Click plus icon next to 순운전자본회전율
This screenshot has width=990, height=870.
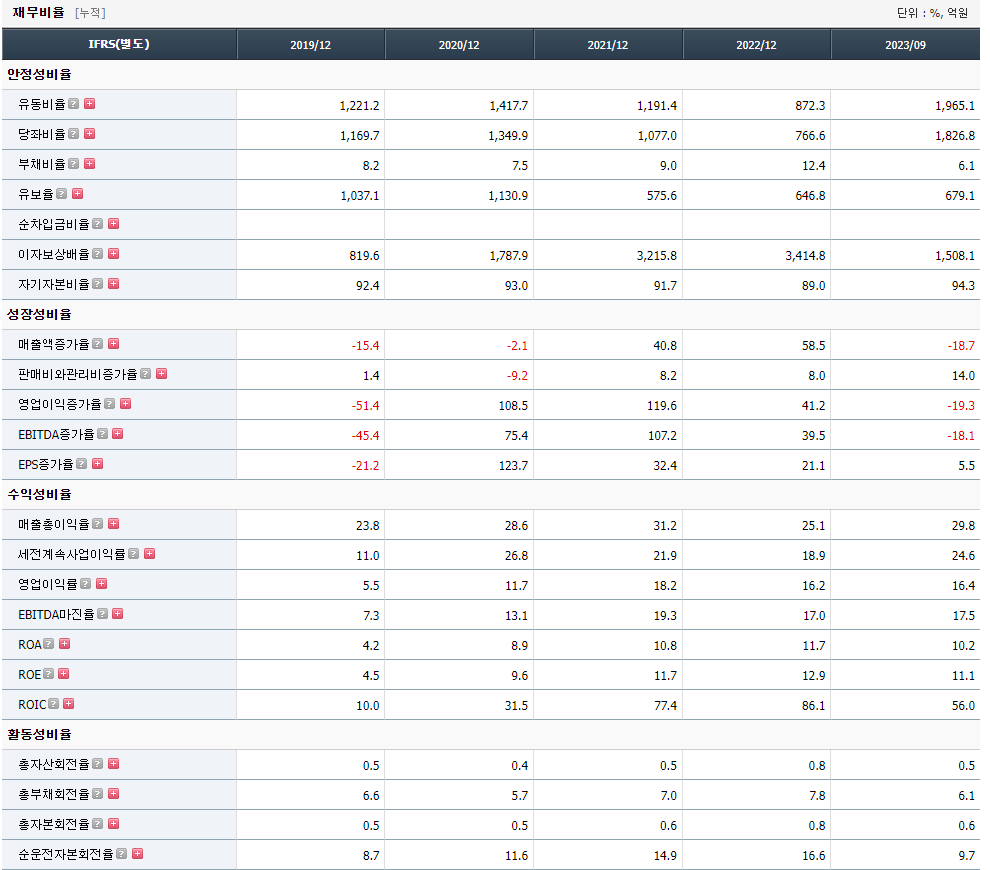138,854
